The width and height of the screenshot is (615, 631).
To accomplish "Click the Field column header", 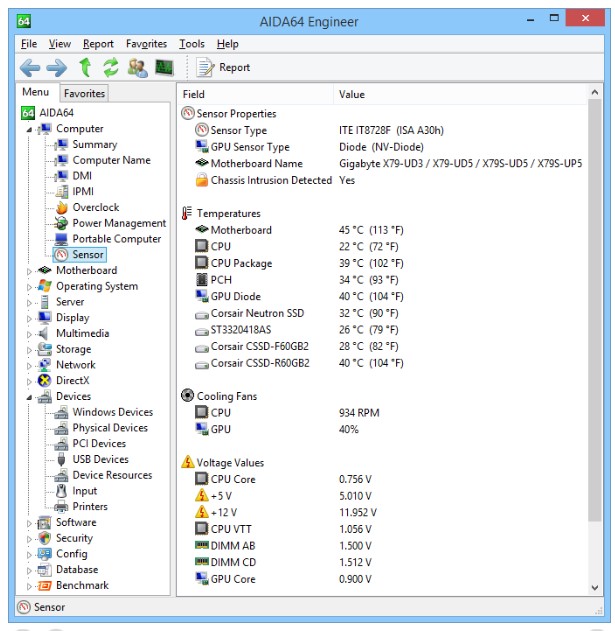I will (x=255, y=94).
